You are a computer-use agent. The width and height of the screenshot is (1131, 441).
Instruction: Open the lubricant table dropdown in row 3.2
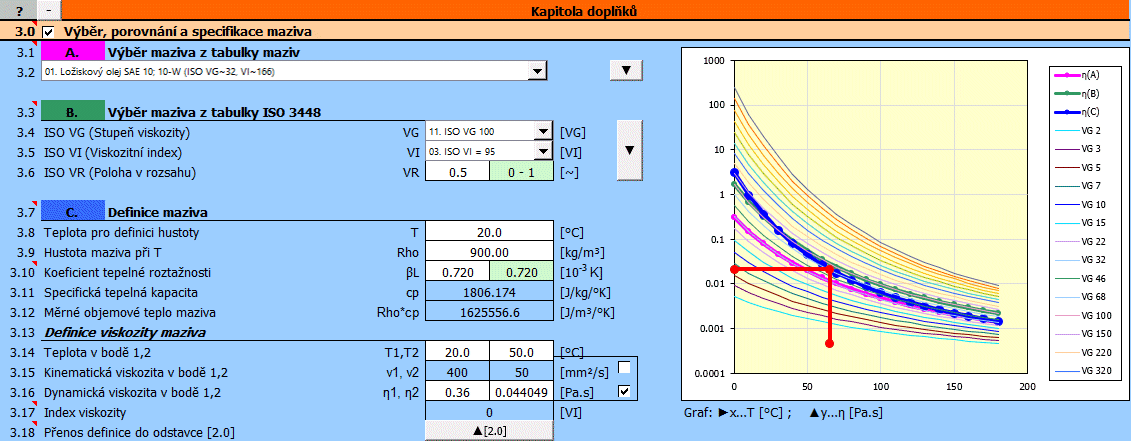coord(538,70)
